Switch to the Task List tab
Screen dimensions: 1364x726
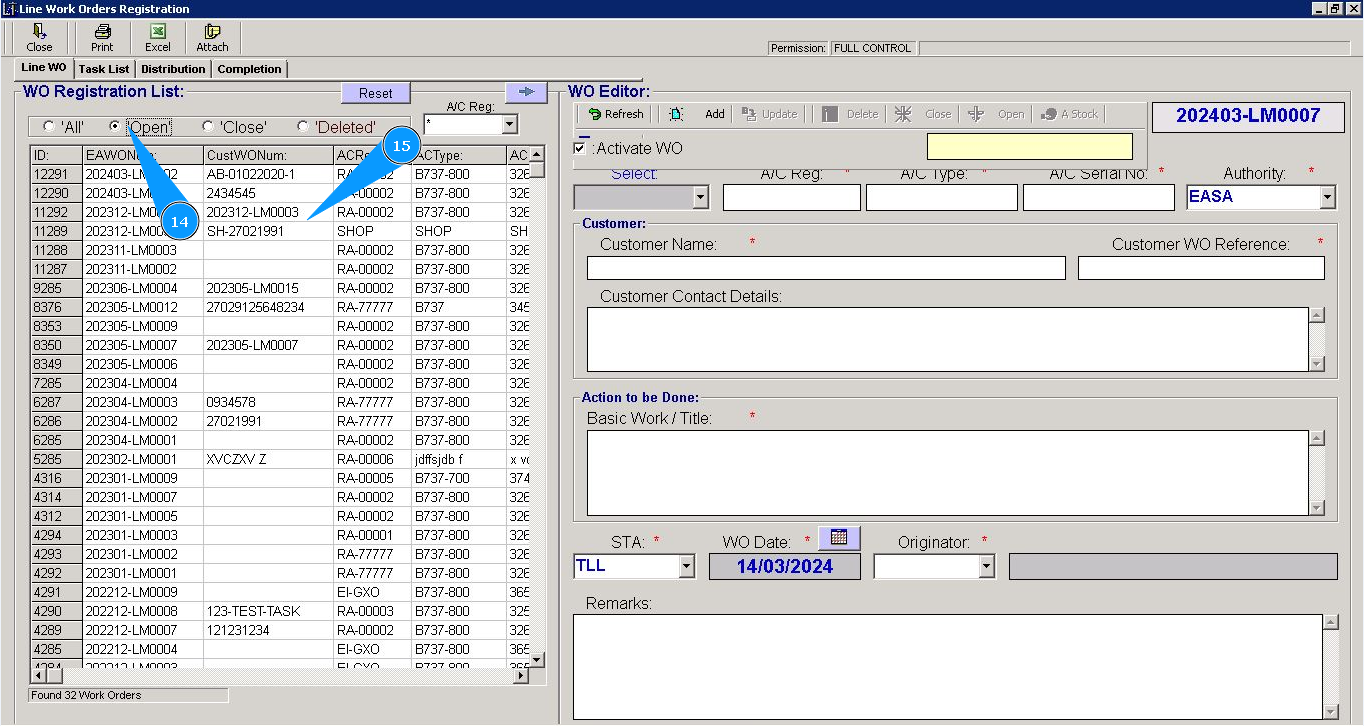[104, 69]
